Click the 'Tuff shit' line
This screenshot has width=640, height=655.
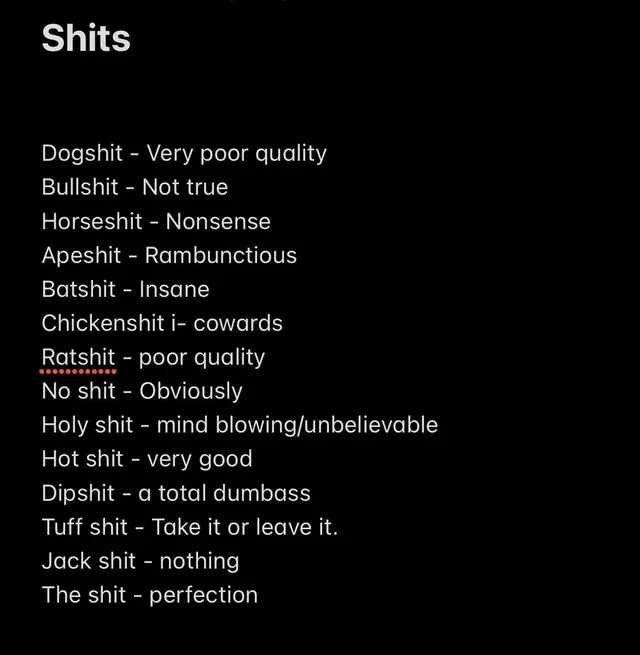click(190, 527)
